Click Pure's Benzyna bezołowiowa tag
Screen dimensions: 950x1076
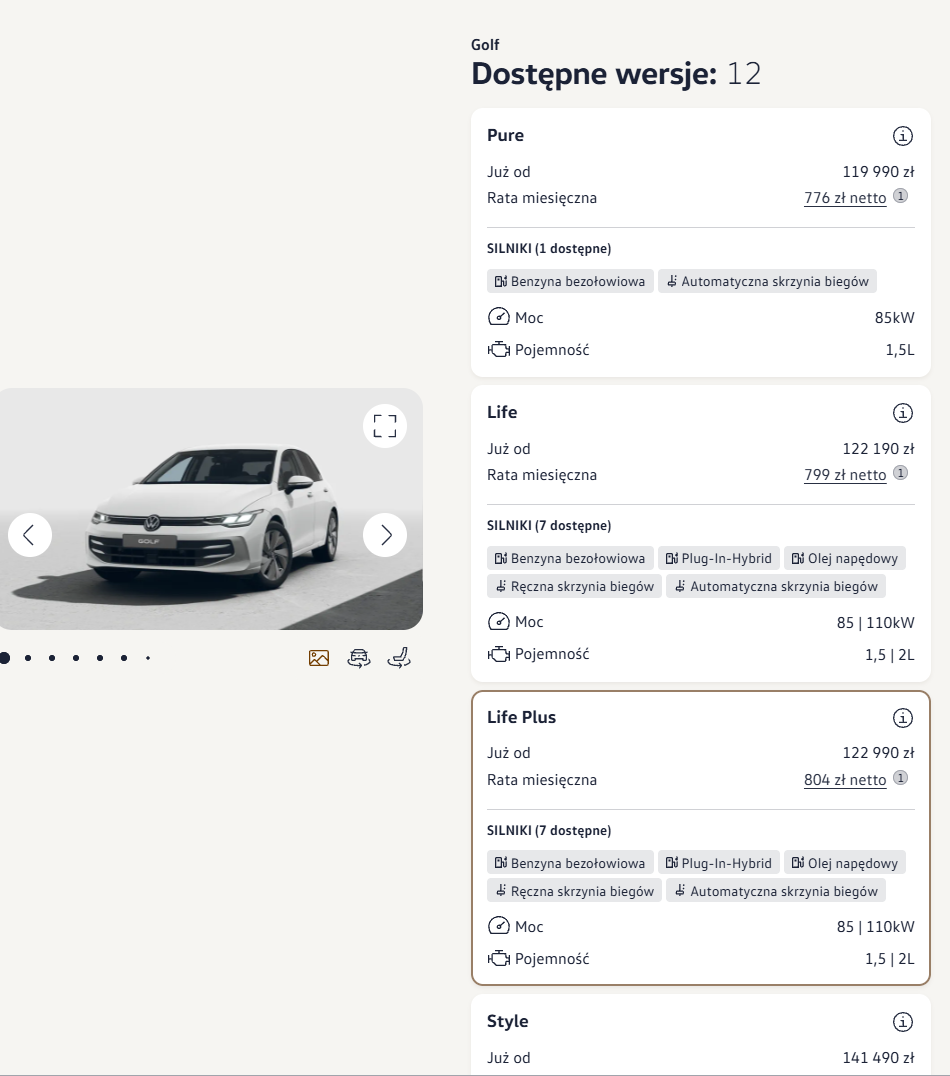(570, 281)
